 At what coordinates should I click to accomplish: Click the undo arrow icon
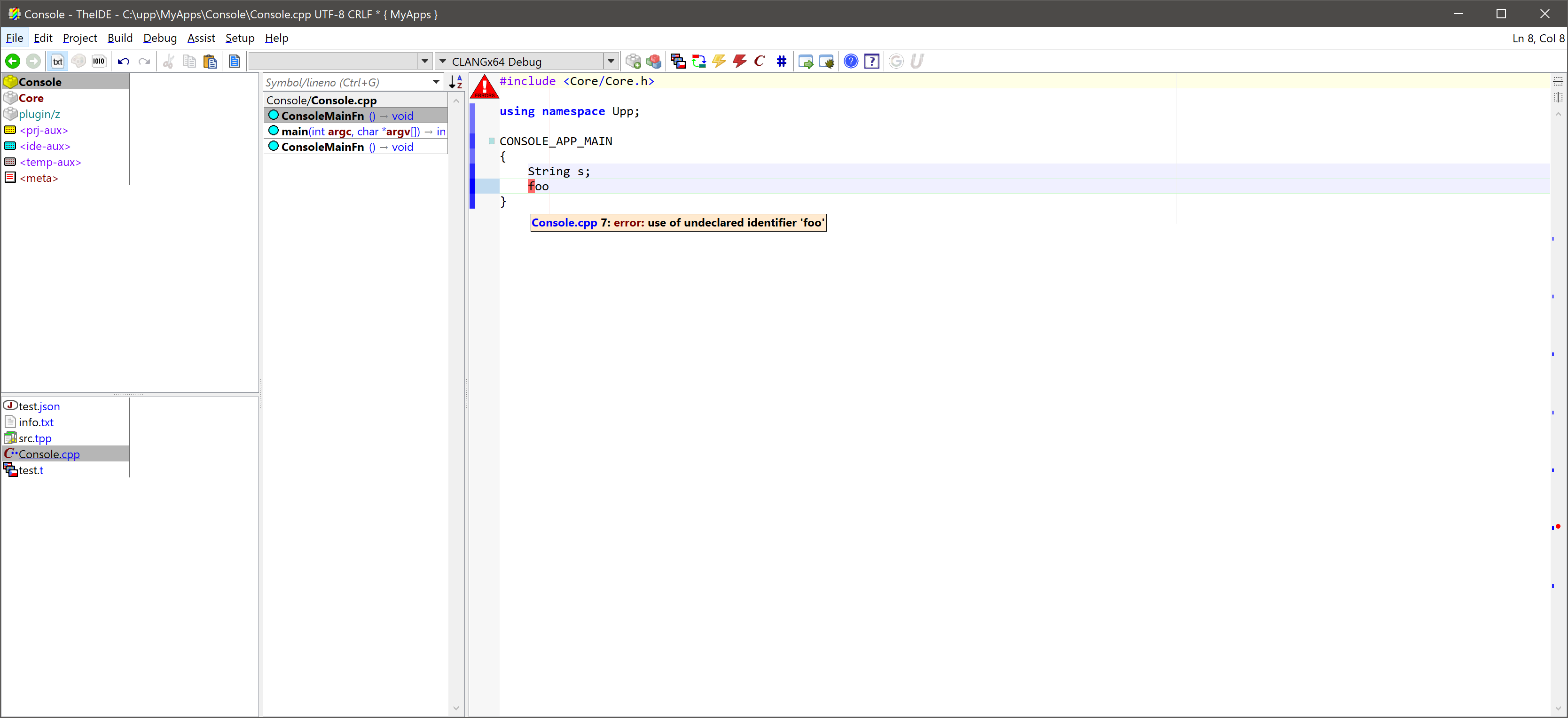coord(124,62)
